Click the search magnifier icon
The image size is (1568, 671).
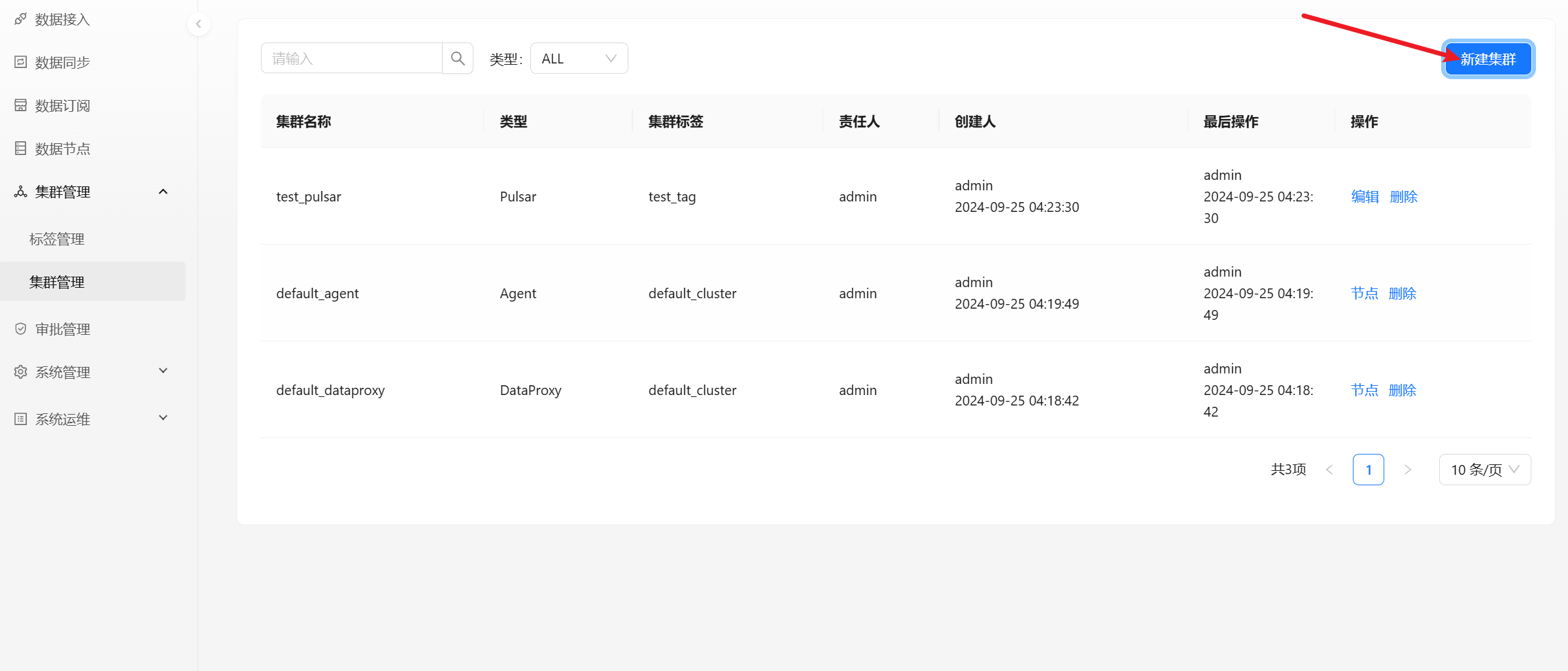458,59
